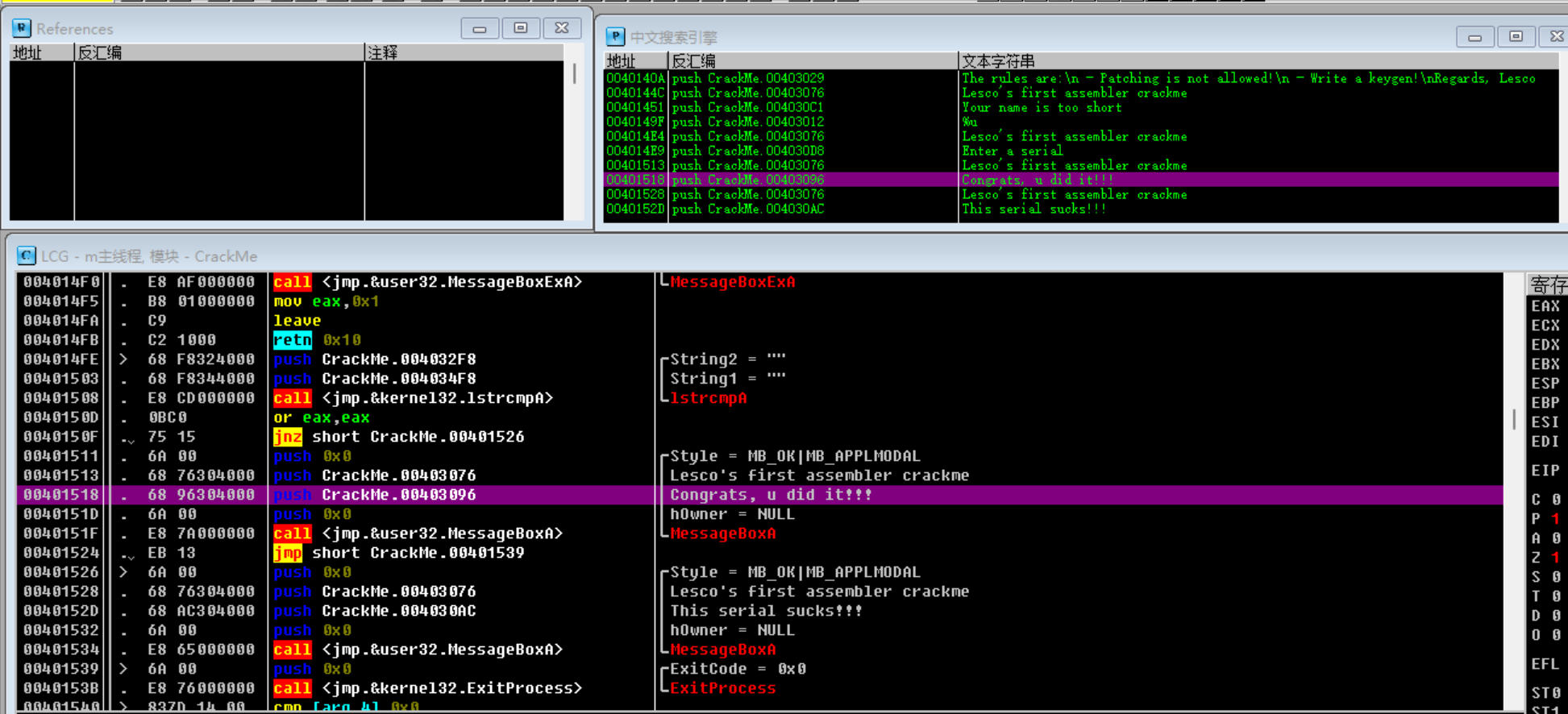Select search result row at address 0040144C
This screenshot has width=1568, height=714.
coord(1080,93)
